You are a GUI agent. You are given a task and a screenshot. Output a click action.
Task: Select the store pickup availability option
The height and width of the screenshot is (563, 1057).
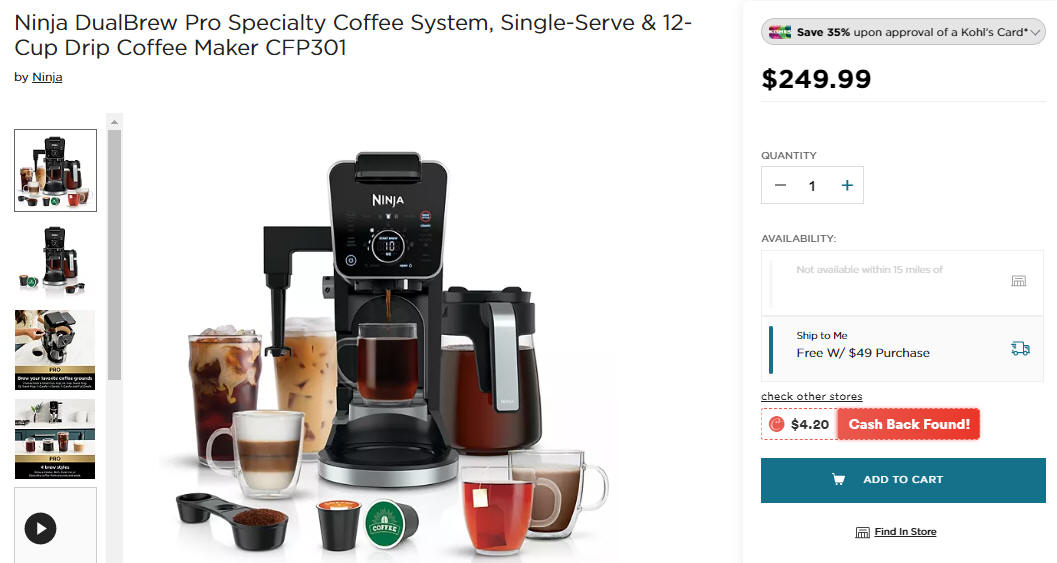(902, 283)
